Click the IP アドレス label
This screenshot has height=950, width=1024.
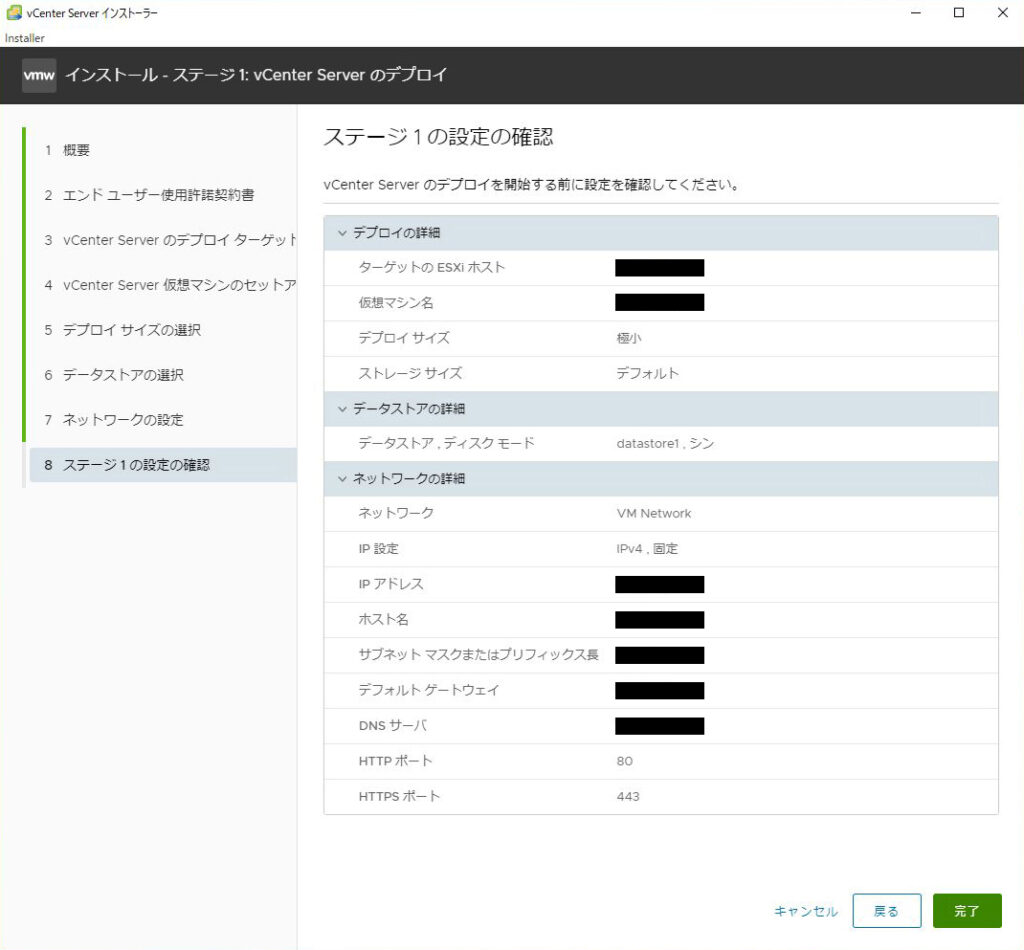pyautogui.click(x=391, y=584)
